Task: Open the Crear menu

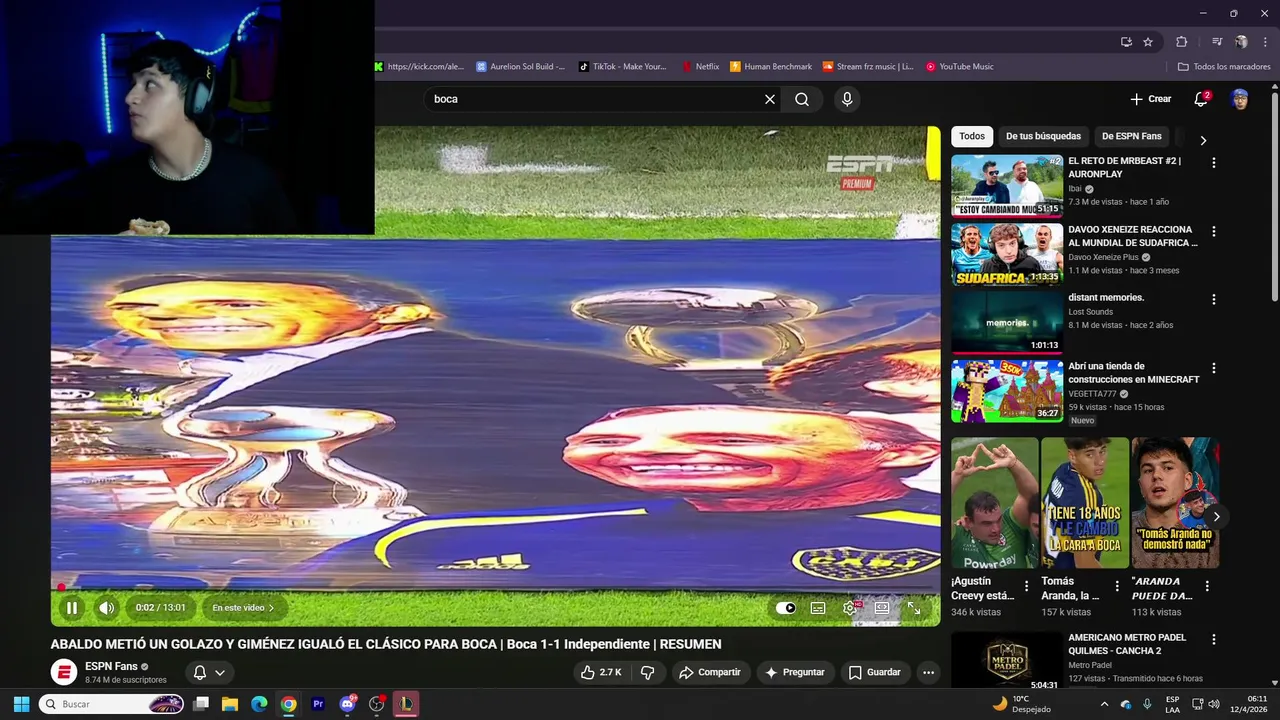Action: (x=1151, y=99)
